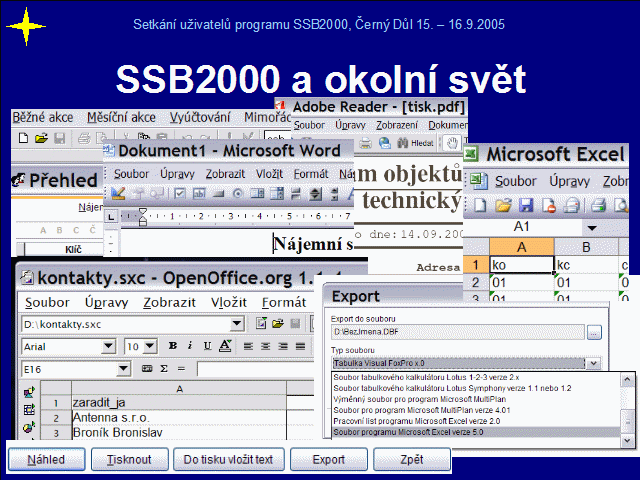The image size is (640, 480).
Task: Insert list box control in Word toolbar
Action: point(257,193)
